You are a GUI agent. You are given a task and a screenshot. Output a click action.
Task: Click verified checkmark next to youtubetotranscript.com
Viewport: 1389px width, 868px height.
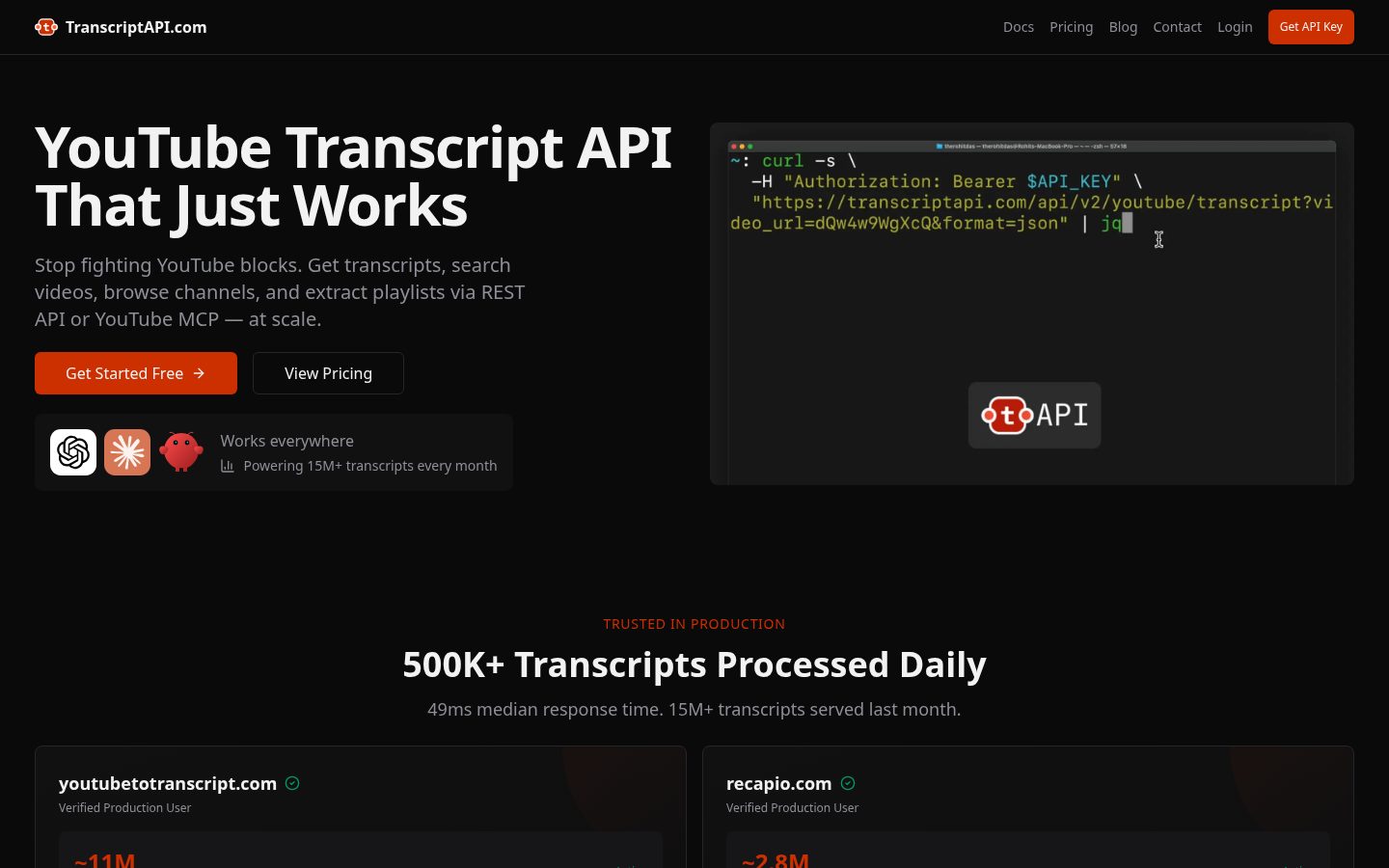[292, 783]
